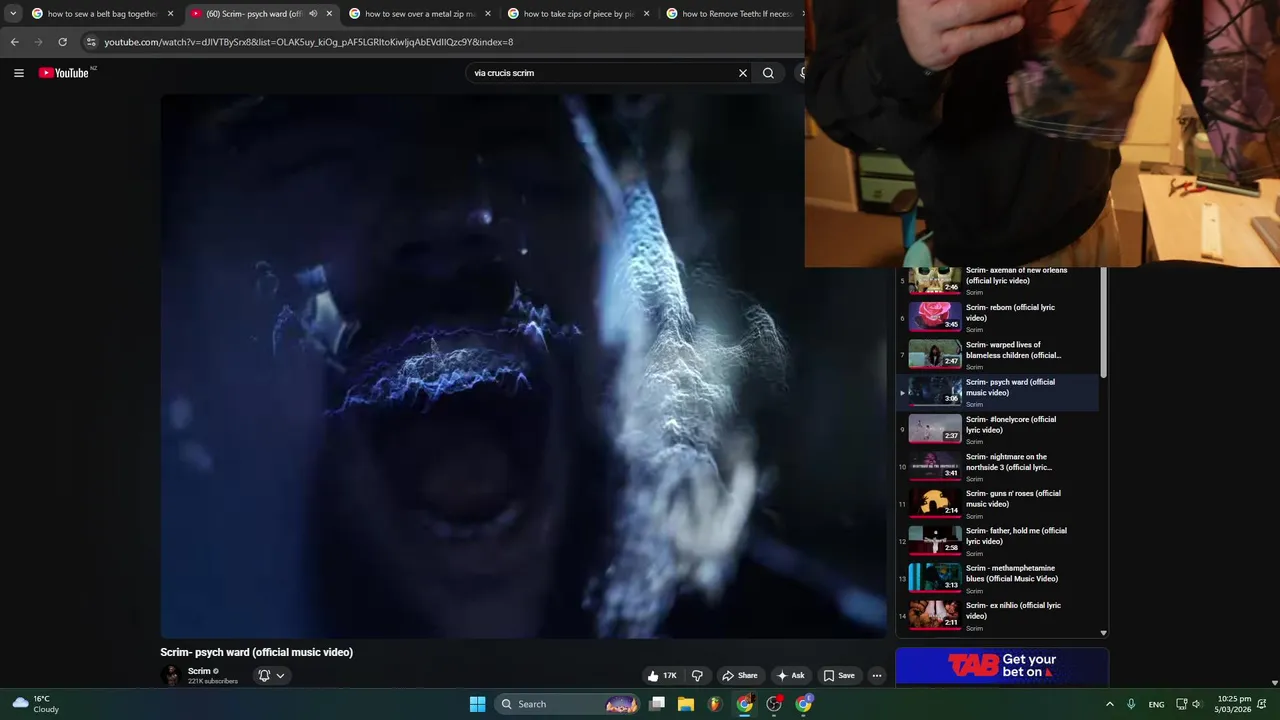The width and height of the screenshot is (1280, 720).
Task: Click the playlist panel scrollbar
Action: point(1104,322)
